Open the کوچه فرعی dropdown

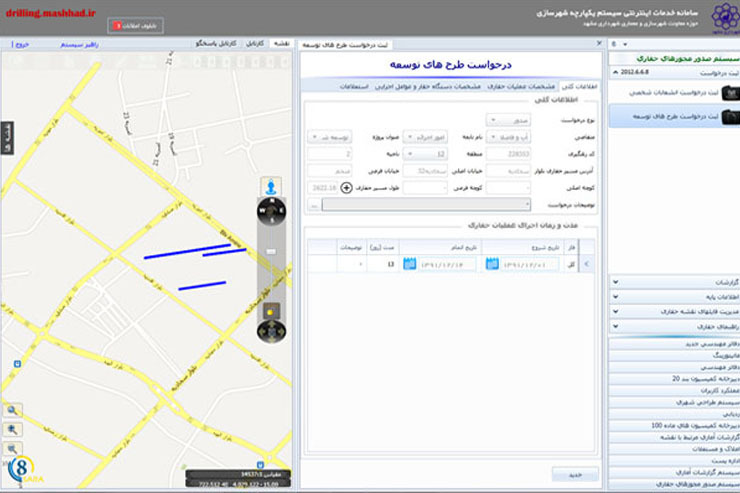(425, 188)
